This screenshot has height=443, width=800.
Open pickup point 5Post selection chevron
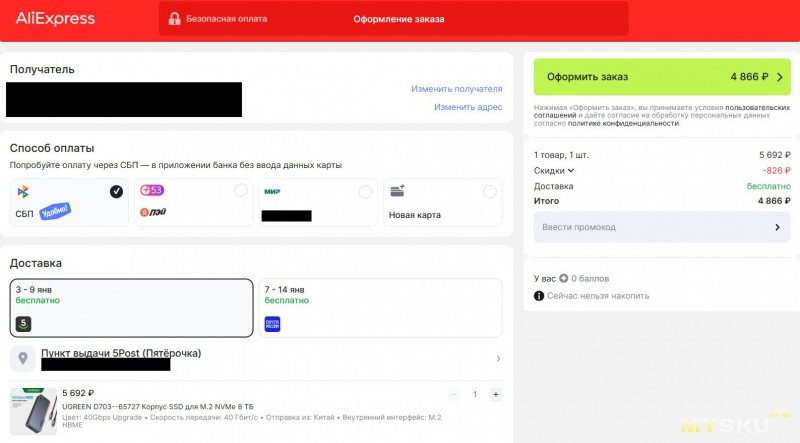498,359
